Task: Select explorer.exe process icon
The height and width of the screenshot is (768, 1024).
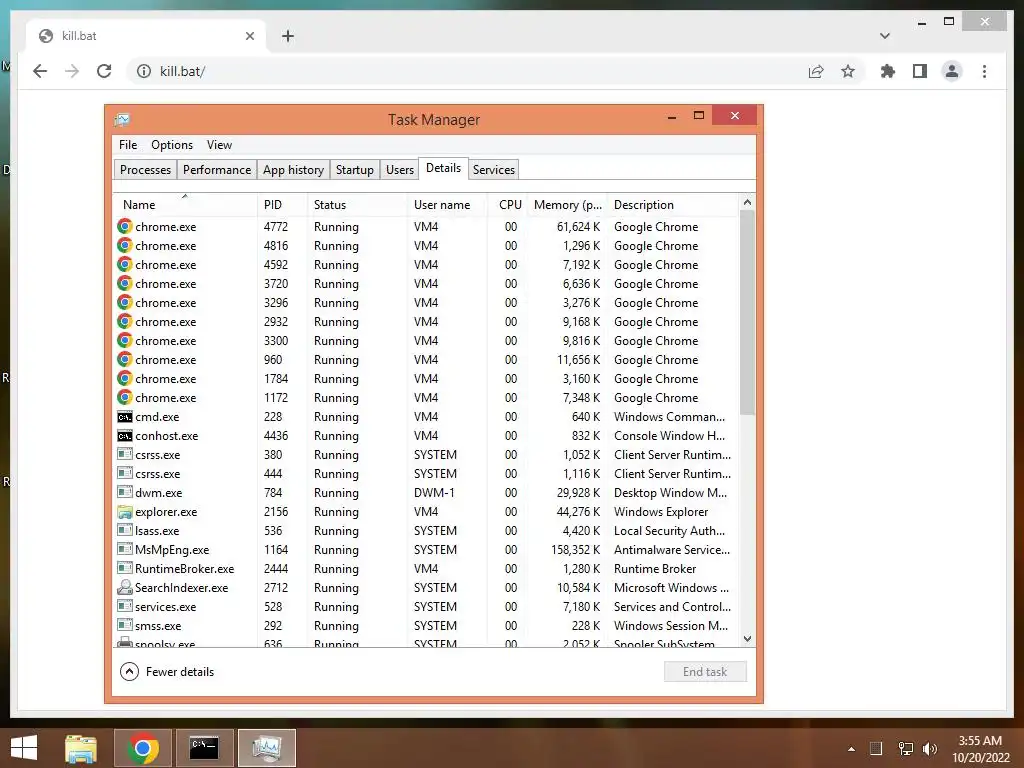Action: [125, 511]
